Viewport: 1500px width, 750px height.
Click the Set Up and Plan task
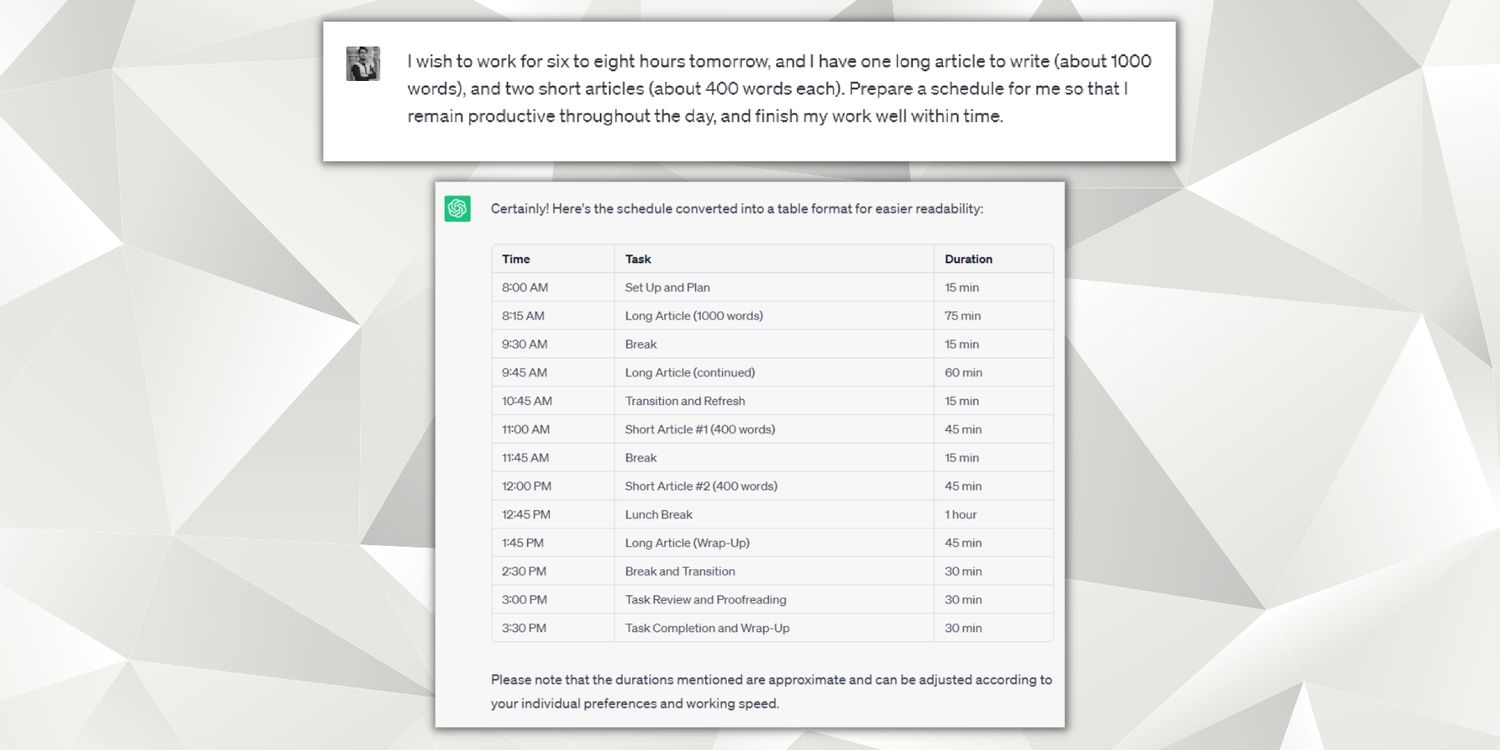(x=667, y=288)
